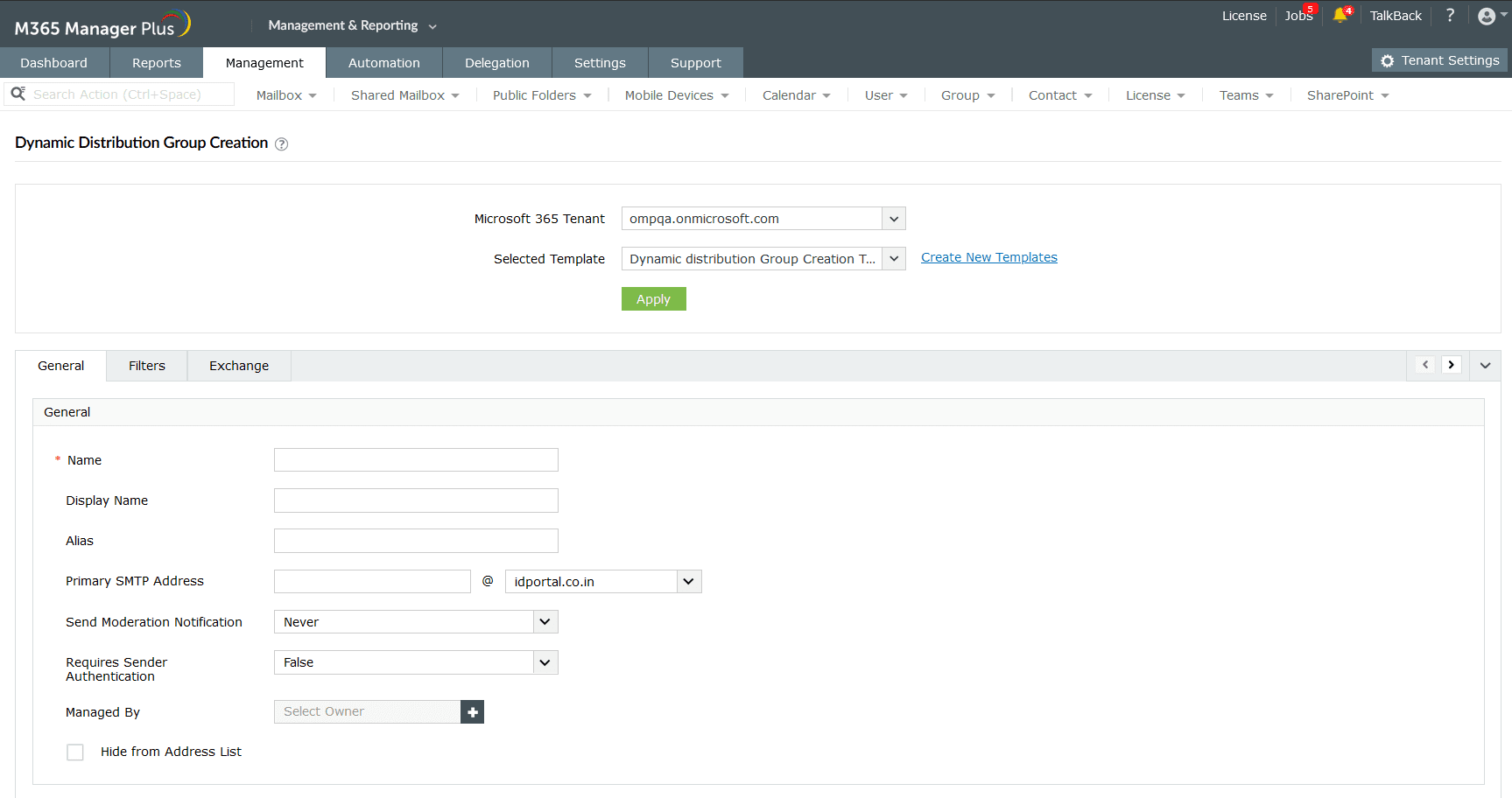Open the Support tab

[696, 63]
